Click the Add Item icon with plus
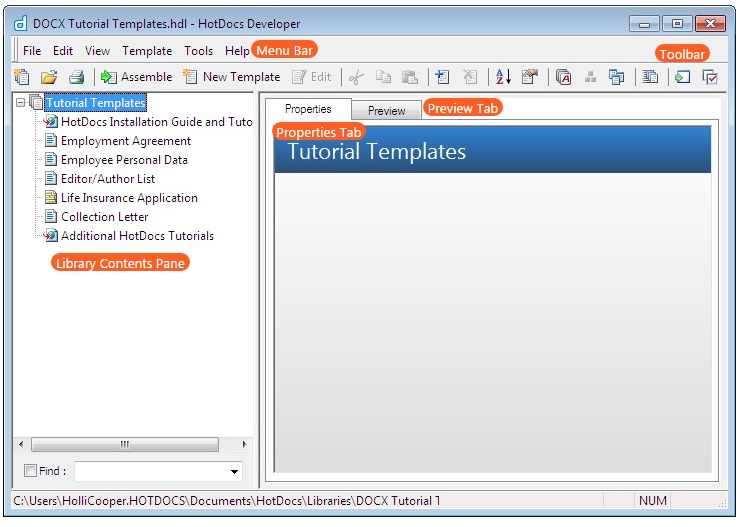The height and width of the screenshot is (527, 741). click(x=442, y=77)
